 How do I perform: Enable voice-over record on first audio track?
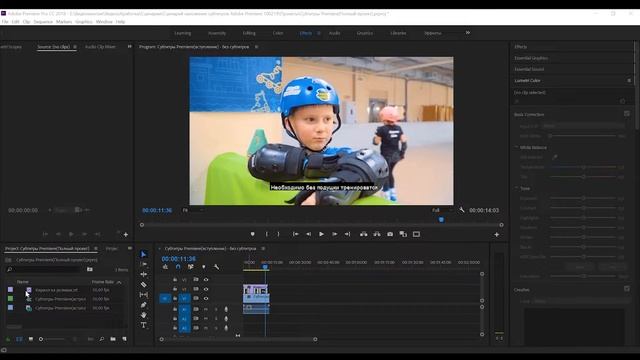pos(226,309)
